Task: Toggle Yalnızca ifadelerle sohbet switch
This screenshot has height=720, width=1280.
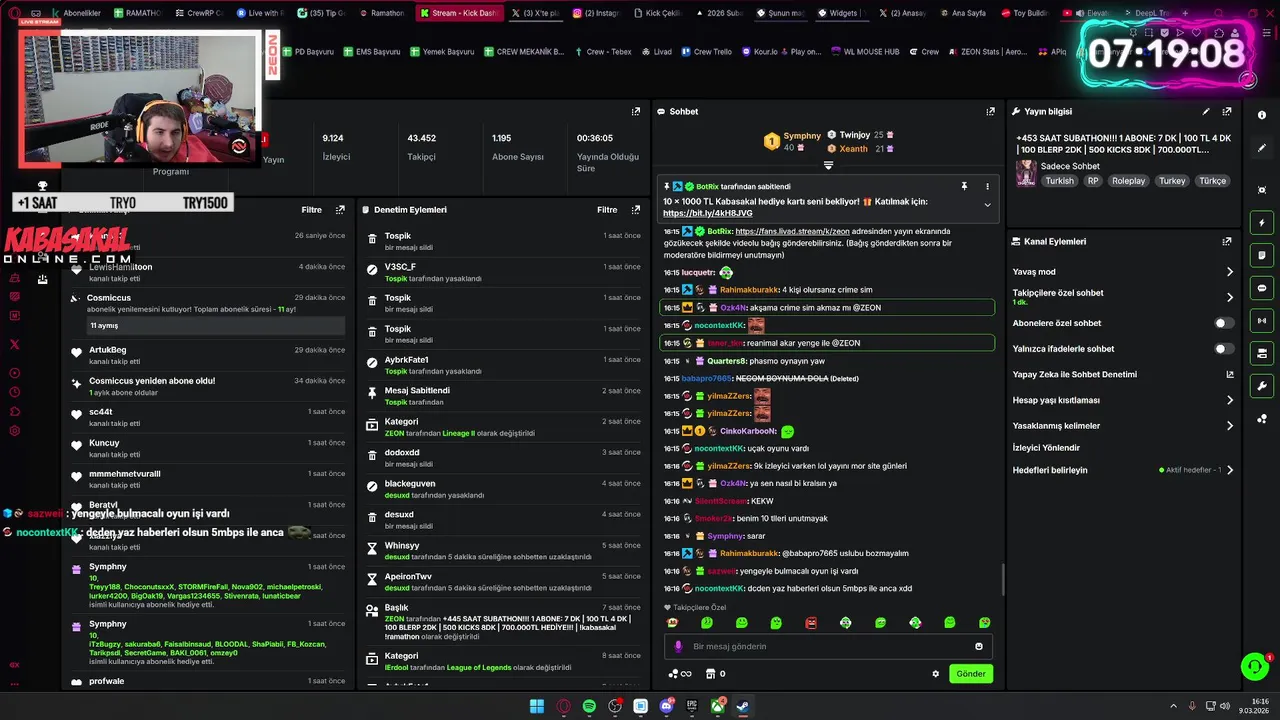Action: coord(1224,349)
